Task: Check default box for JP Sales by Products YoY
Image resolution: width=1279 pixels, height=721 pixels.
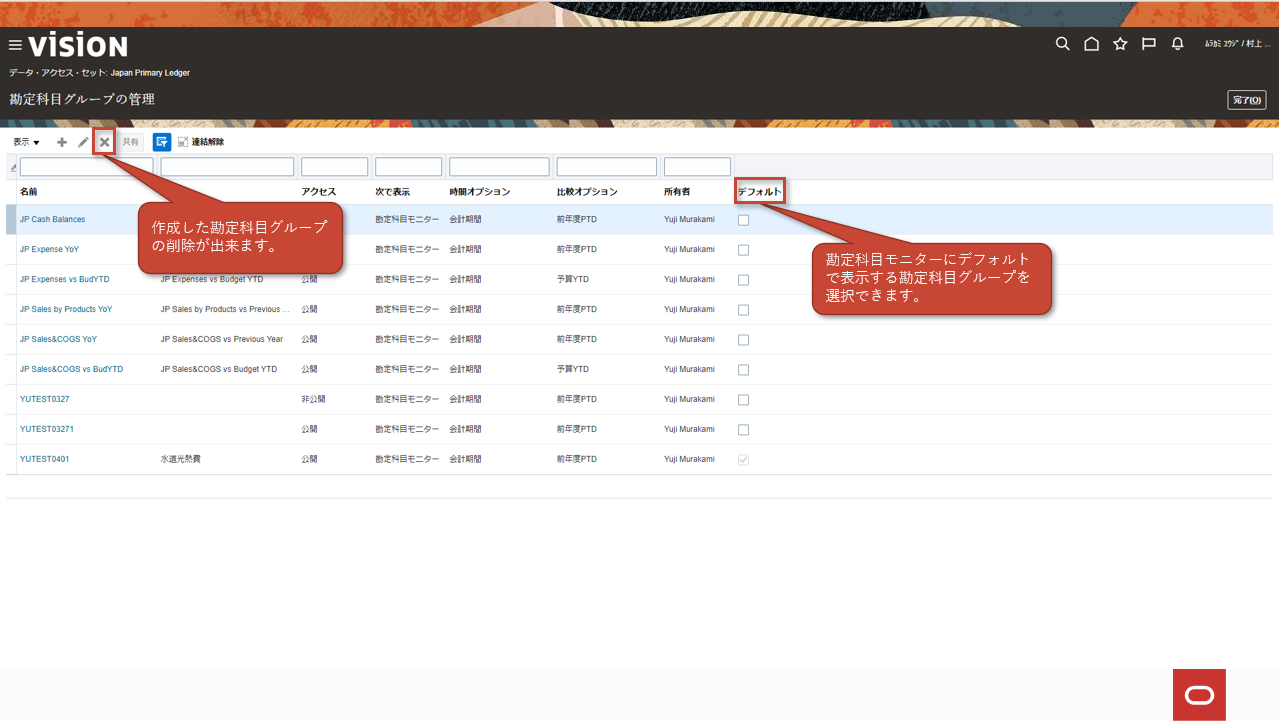Action: [x=743, y=310]
